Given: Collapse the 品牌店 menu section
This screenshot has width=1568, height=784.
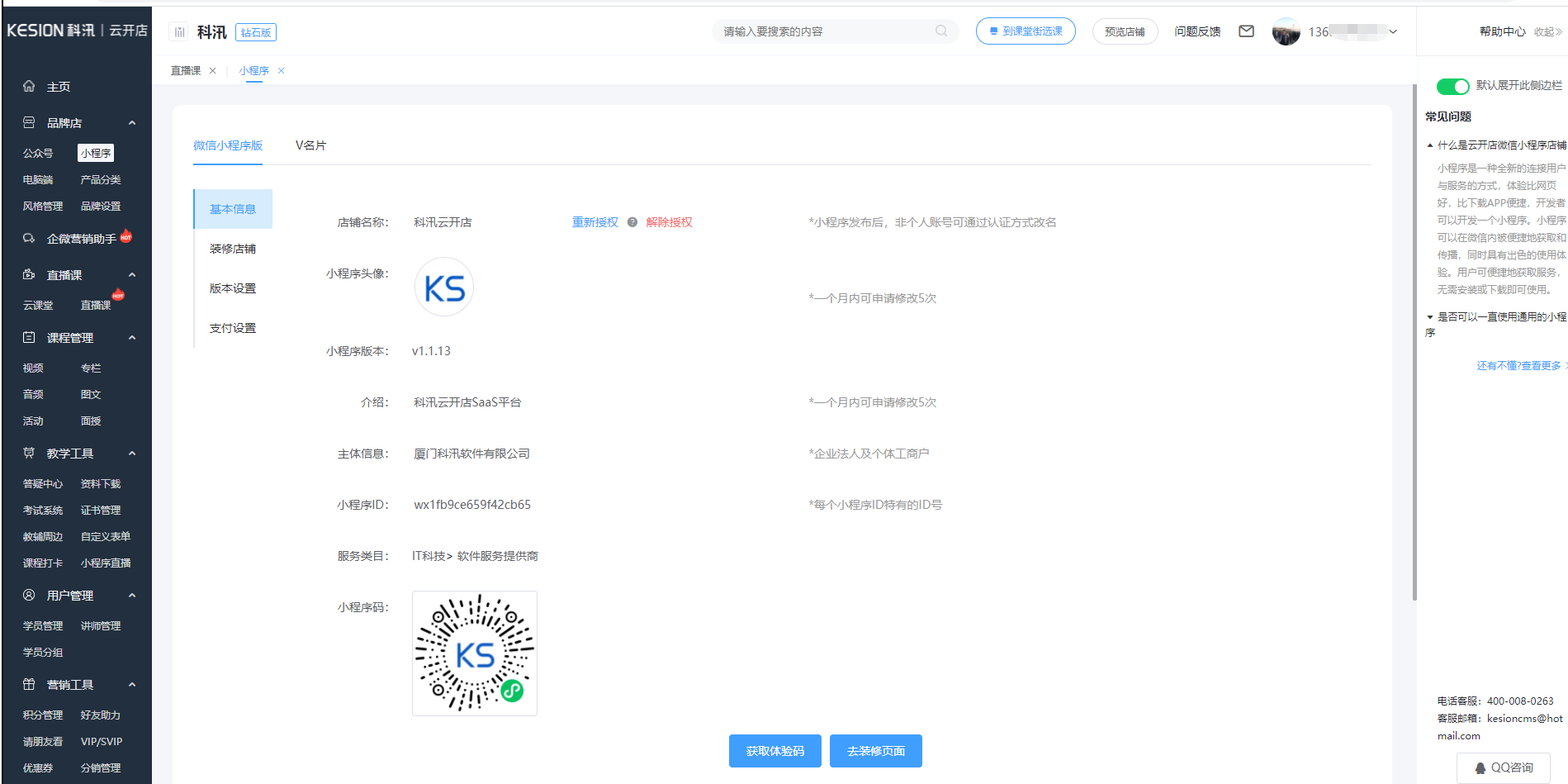Looking at the screenshot, I should pyautogui.click(x=132, y=122).
